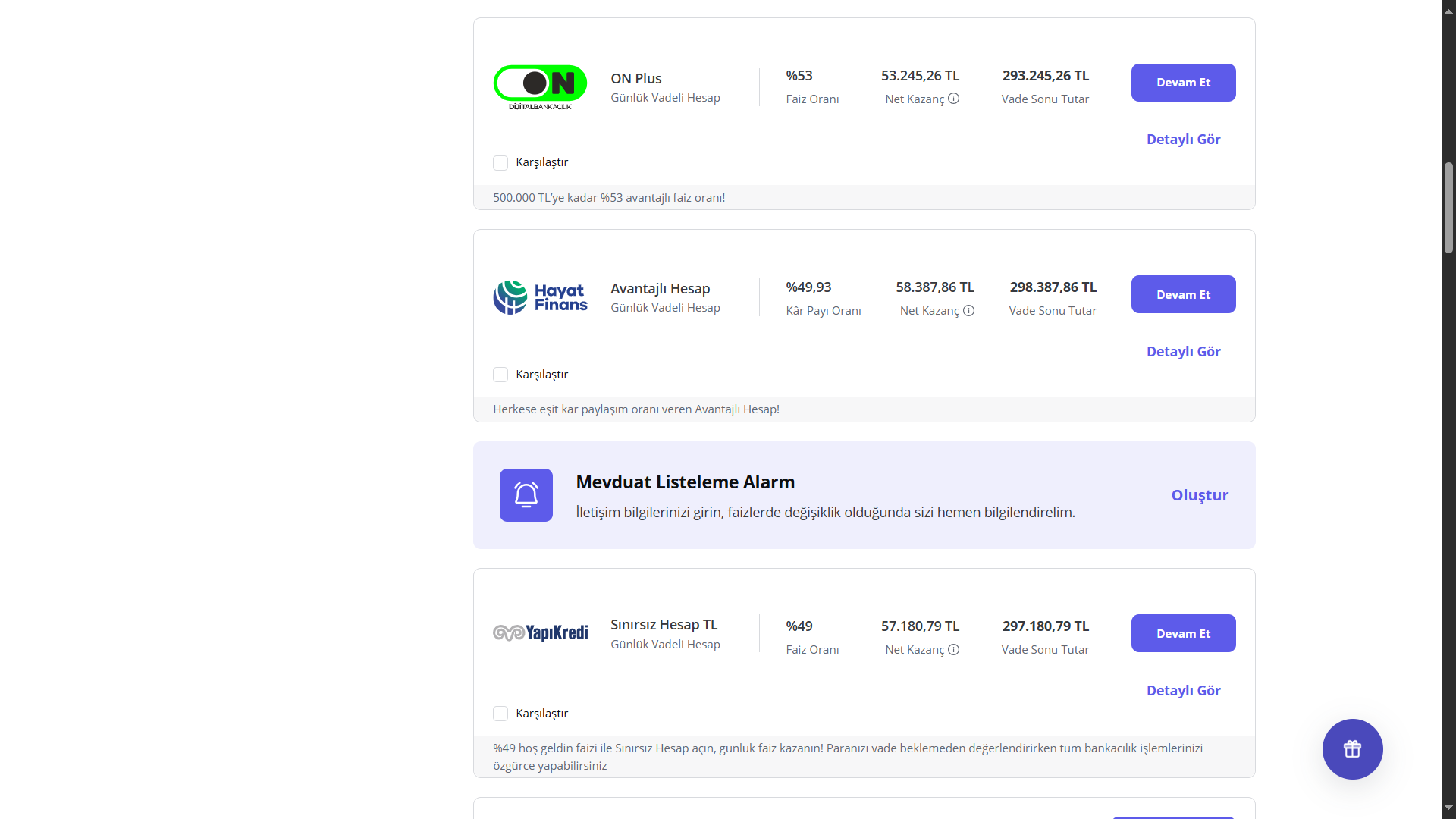Click the scrollbar down arrow
Image resolution: width=1456 pixels, height=819 pixels.
1448,808
